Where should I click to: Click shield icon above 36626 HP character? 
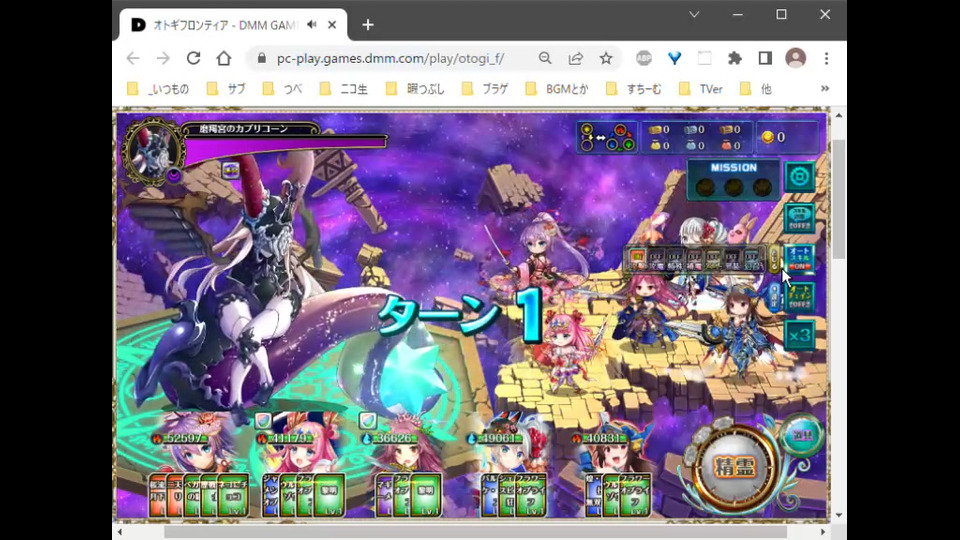coord(367,421)
